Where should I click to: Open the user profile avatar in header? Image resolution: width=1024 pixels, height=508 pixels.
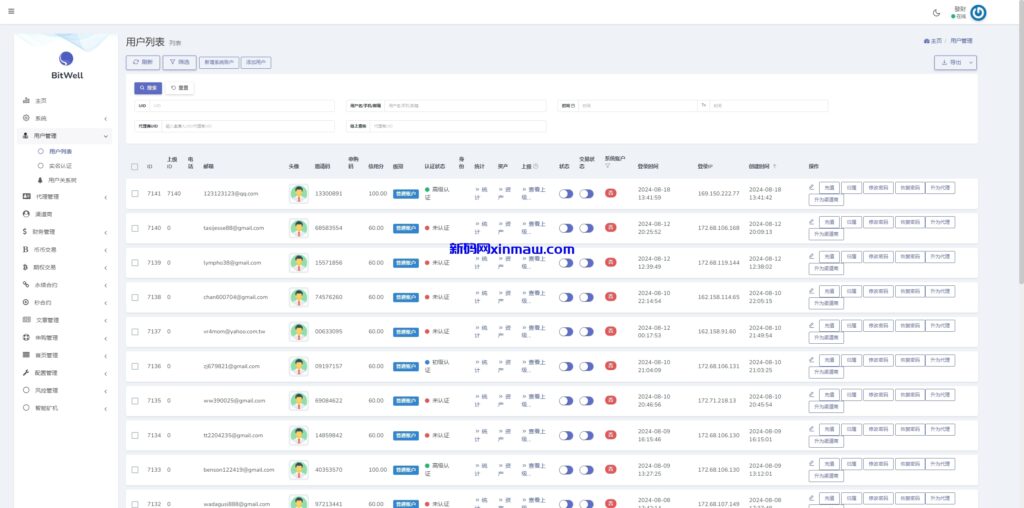[x=978, y=13]
